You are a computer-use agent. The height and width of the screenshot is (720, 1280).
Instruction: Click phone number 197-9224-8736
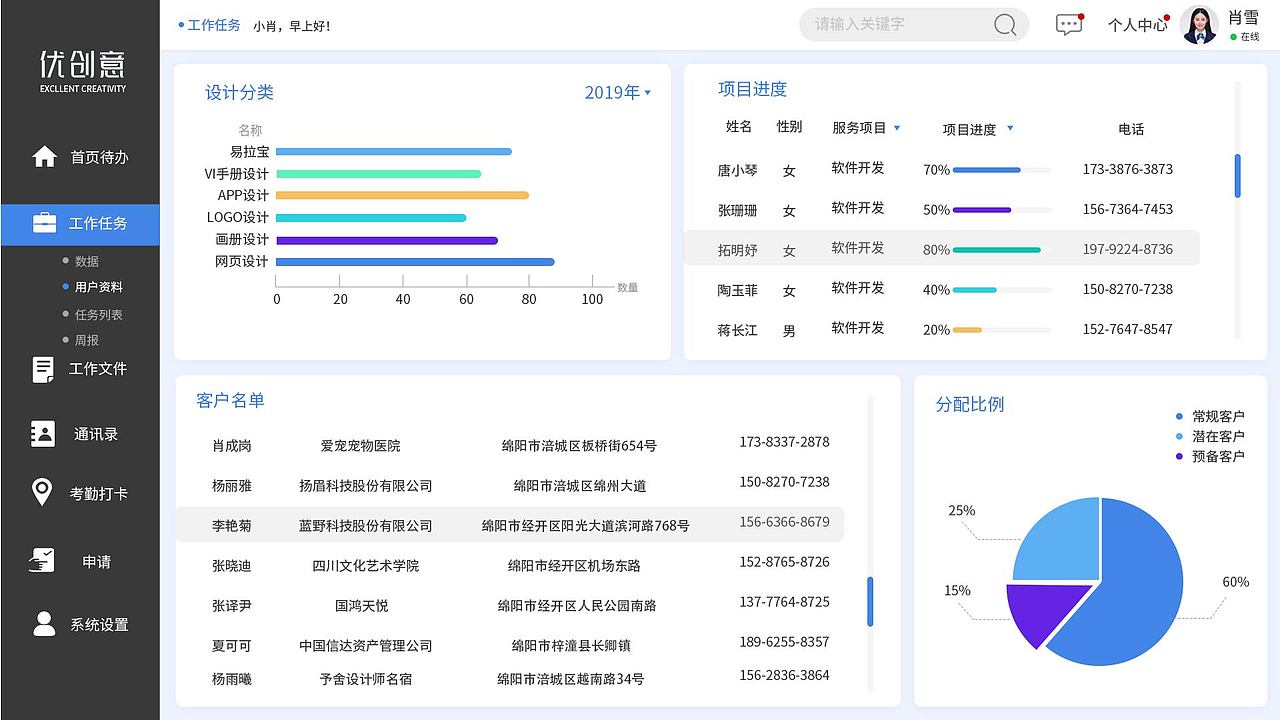click(x=1128, y=249)
